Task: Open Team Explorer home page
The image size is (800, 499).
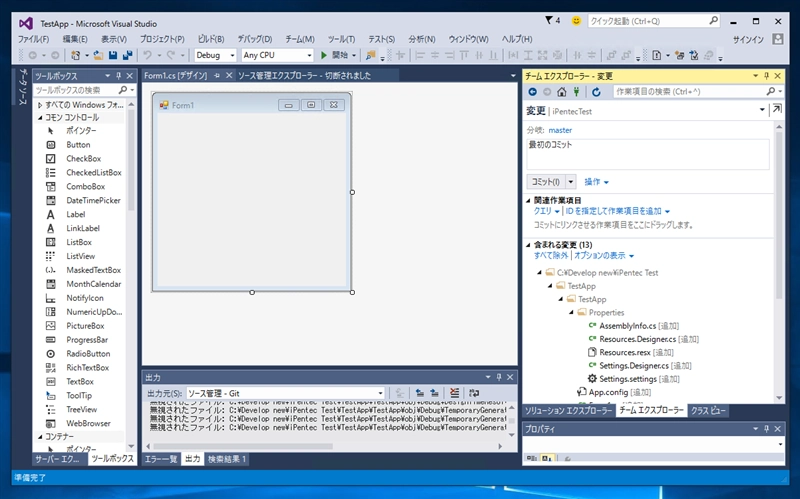Action: (562, 92)
